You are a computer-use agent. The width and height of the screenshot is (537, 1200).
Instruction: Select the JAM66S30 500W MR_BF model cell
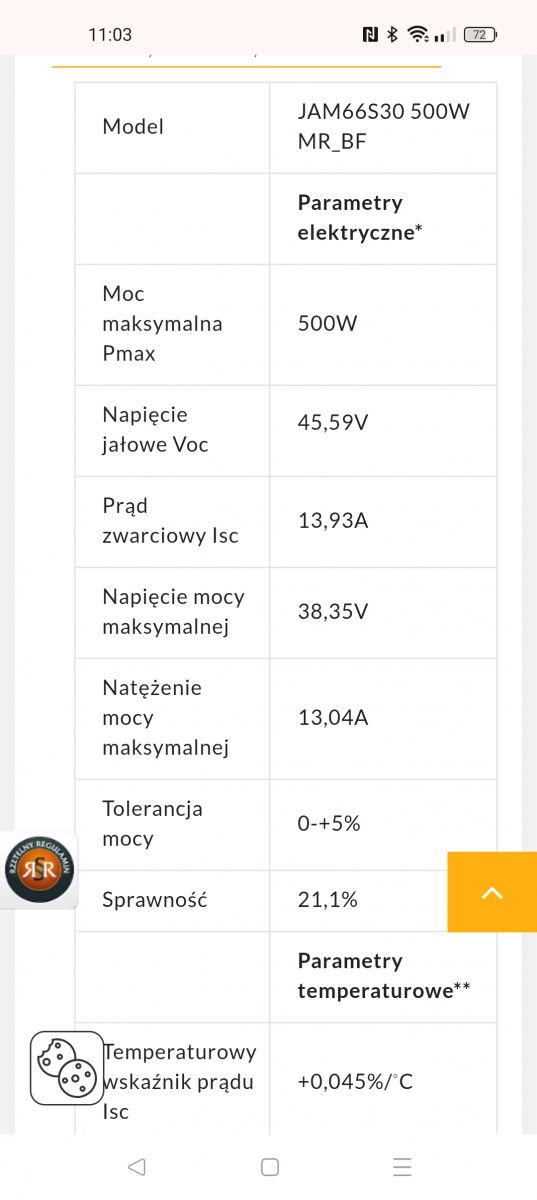point(383,127)
